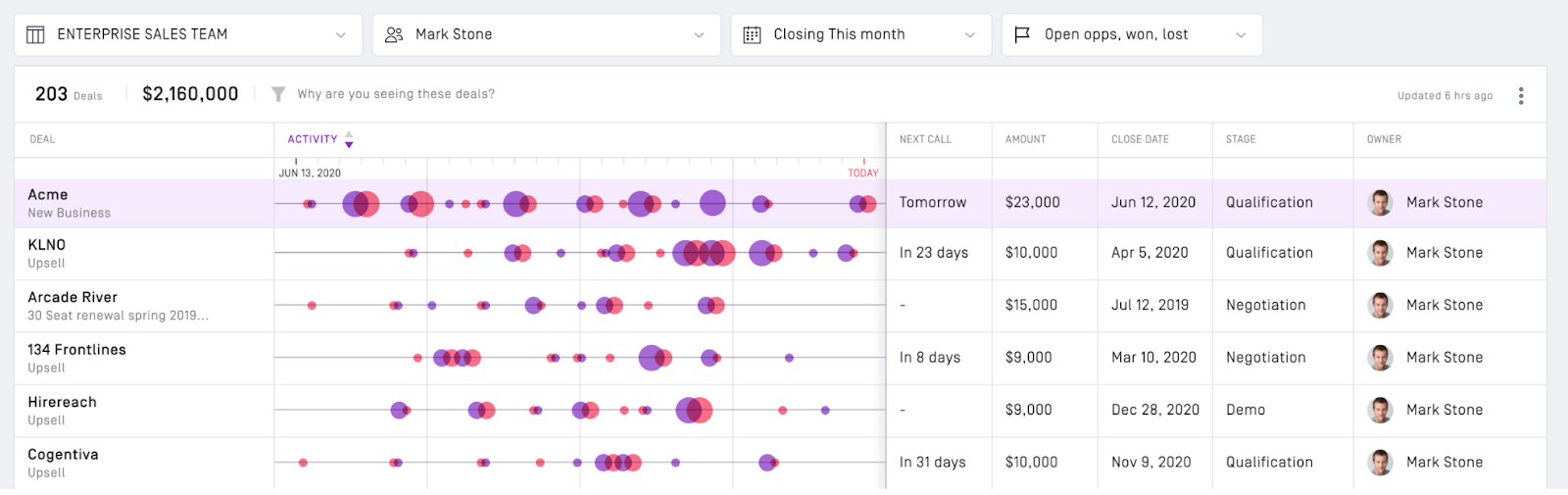Click the table icon beside Enterprise Sales Team
1568x495 pixels.
[x=35, y=34]
